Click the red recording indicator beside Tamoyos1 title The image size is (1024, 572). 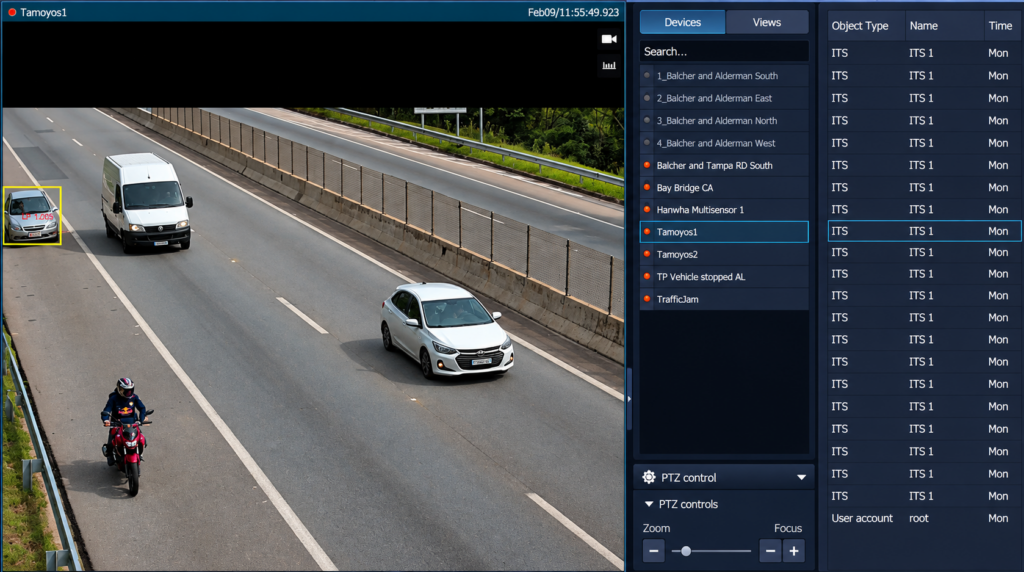click(12, 12)
